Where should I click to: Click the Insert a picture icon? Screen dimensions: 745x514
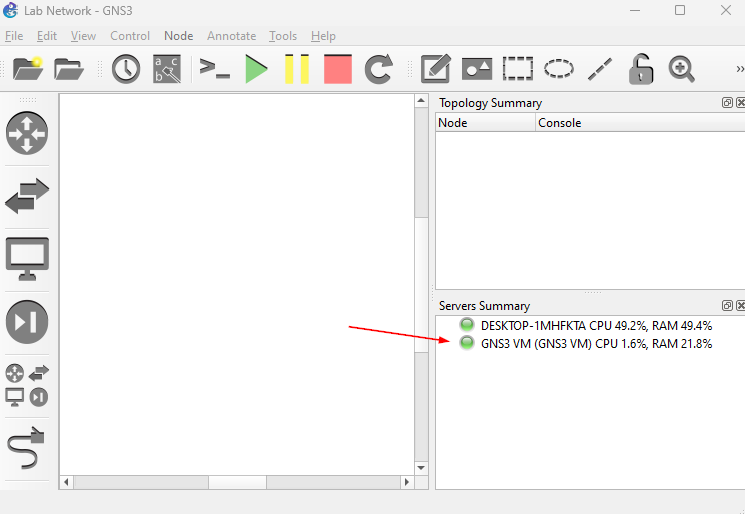(477, 69)
